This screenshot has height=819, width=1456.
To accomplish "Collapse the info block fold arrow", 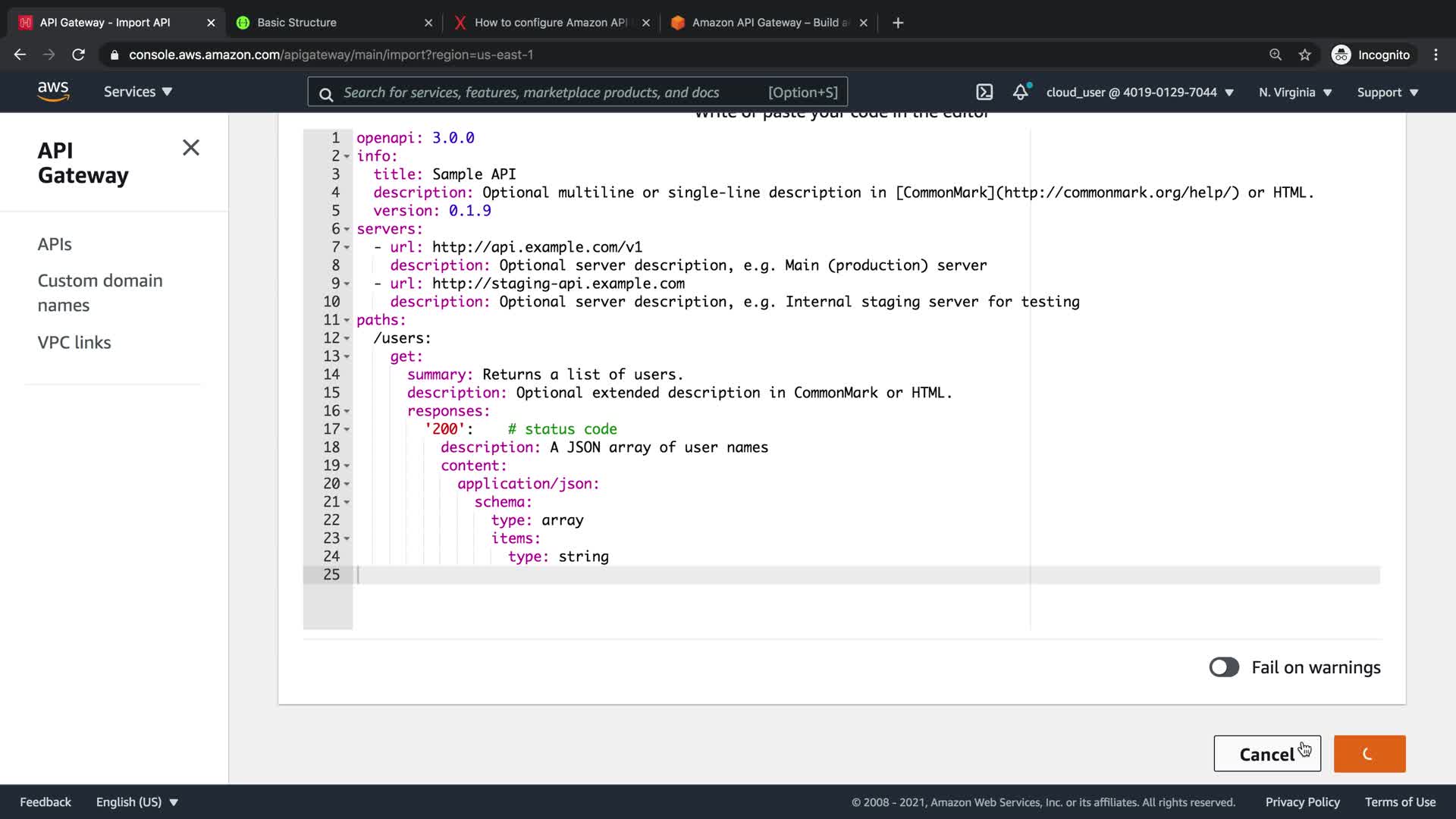I will 347,156.
